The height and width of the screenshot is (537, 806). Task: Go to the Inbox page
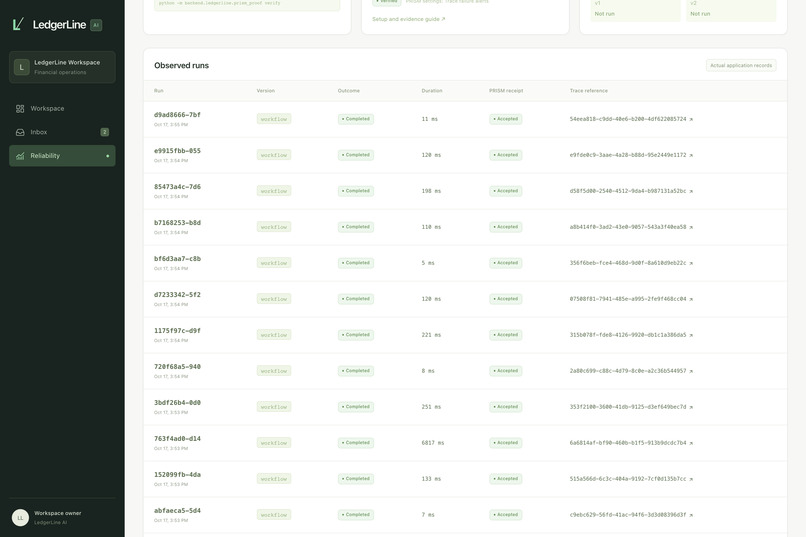(x=62, y=132)
